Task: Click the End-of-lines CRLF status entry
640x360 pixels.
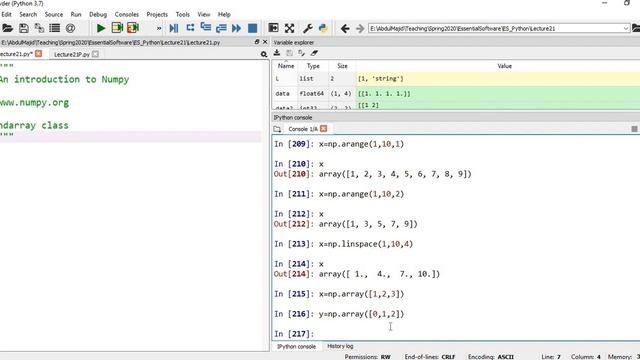Action: pyautogui.click(x=430, y=357)
